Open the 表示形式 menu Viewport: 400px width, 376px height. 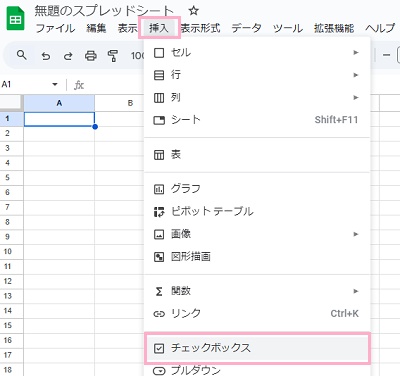click(201, 28)
